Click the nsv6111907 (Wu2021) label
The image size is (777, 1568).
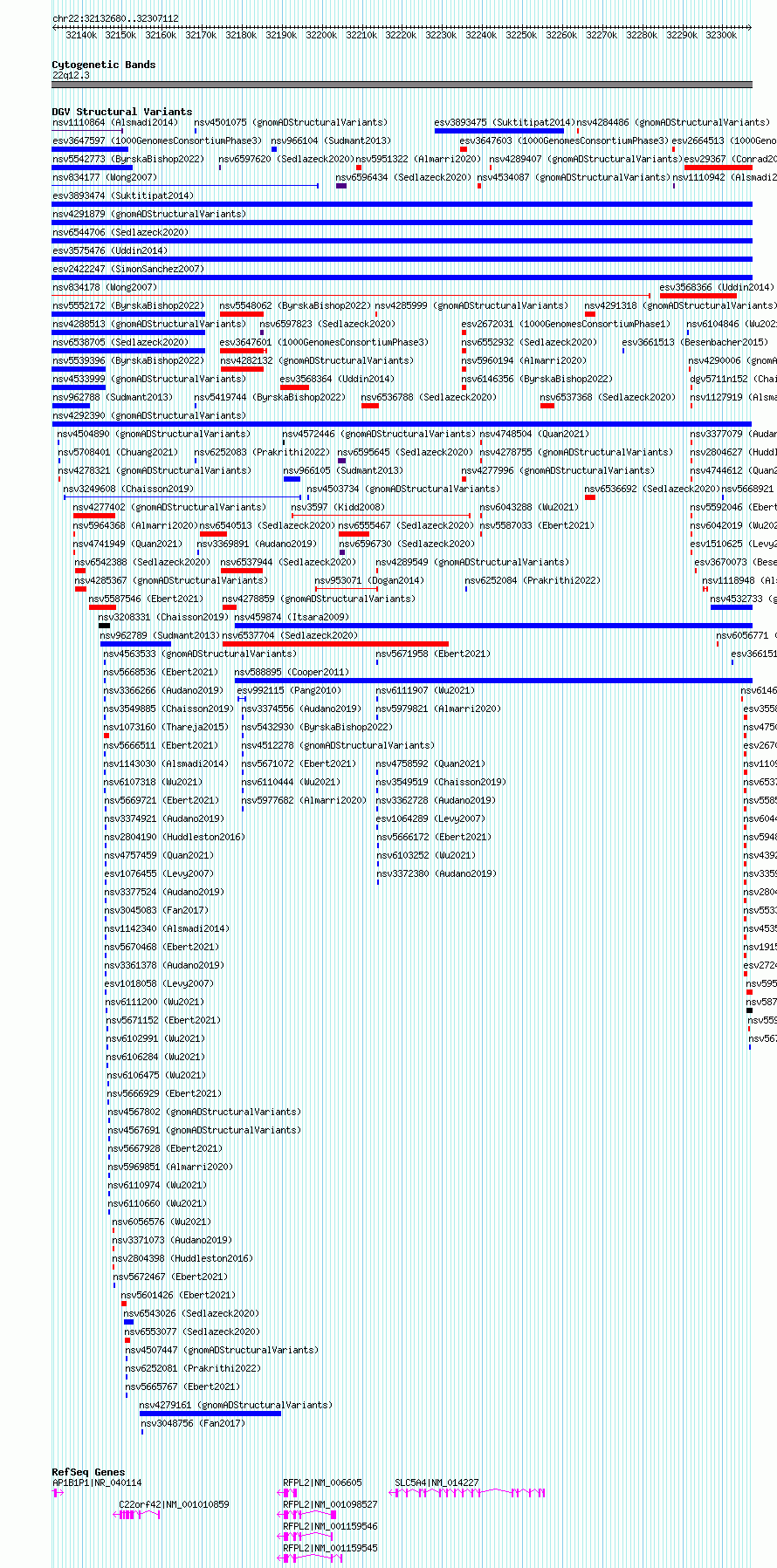[x=425, y=691]
